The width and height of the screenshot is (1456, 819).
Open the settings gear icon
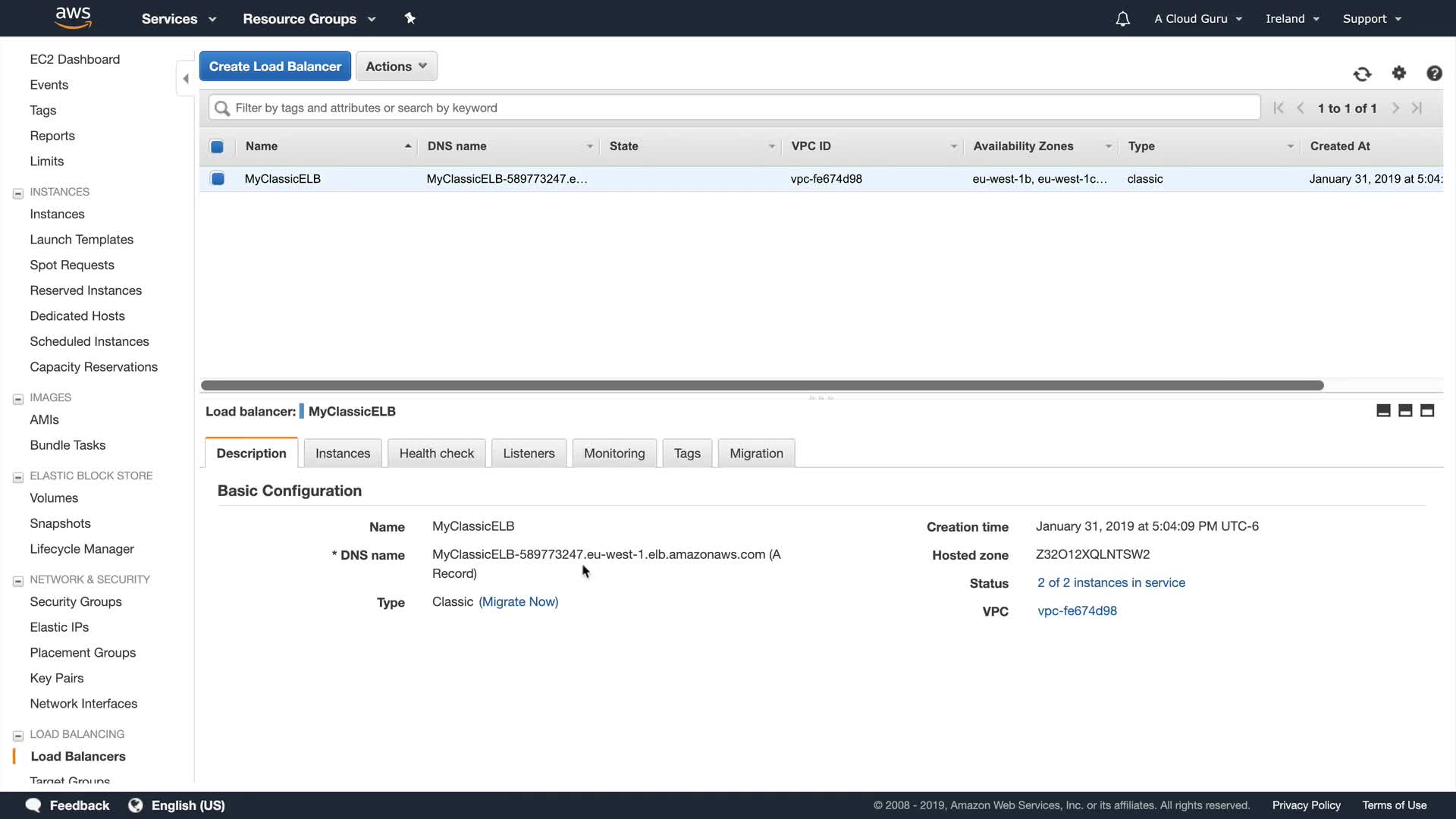1399,73
